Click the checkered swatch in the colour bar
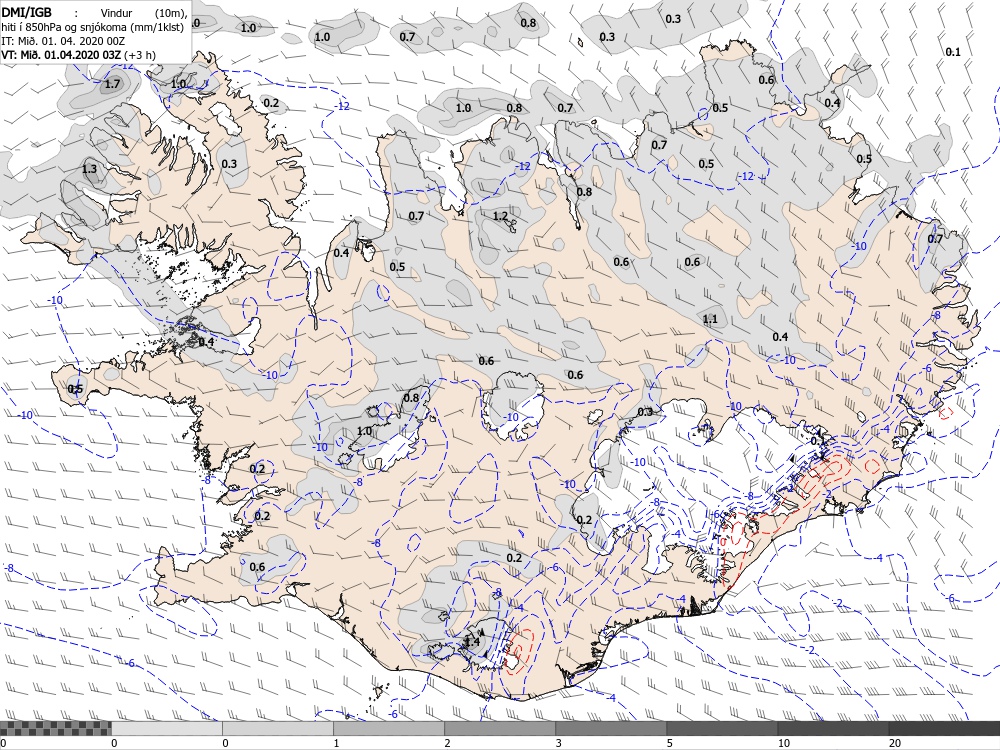The height and width of the screenshot is (750, 1000). [55, 728]
